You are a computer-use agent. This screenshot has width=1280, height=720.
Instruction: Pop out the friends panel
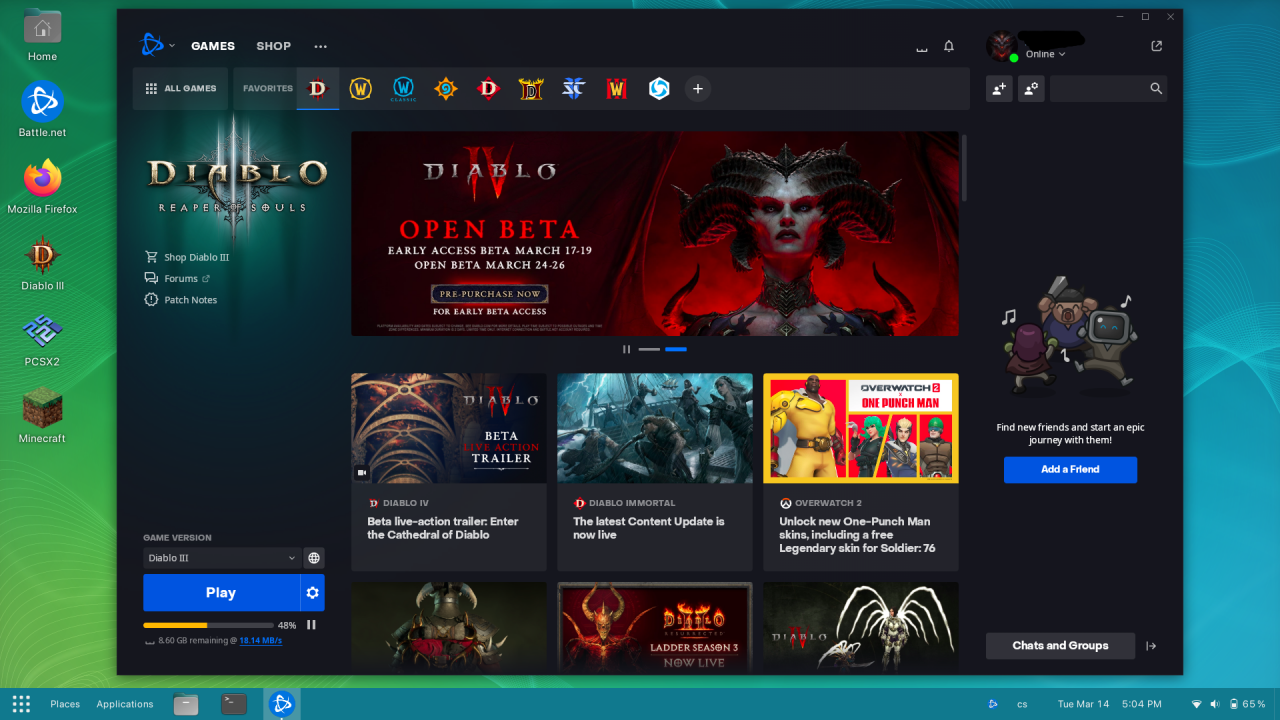click(1157, 46)
